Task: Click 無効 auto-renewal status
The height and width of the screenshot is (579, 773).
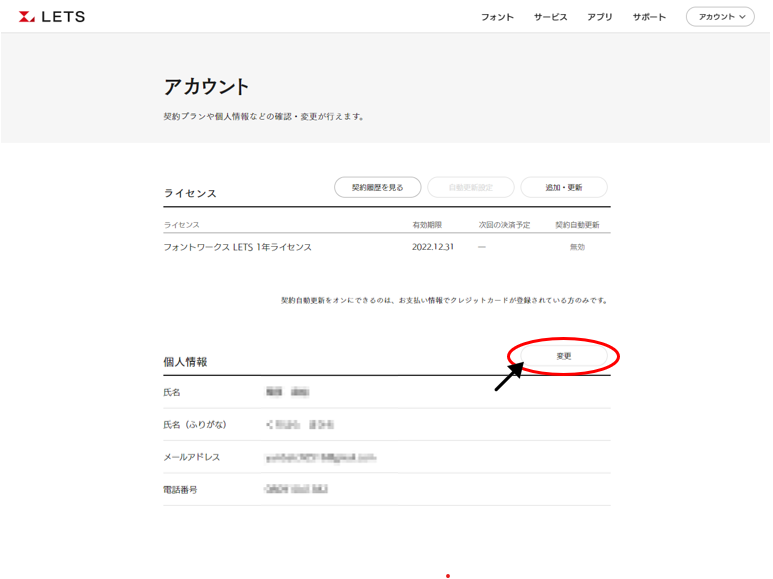Action: click(x=577, y=247)
